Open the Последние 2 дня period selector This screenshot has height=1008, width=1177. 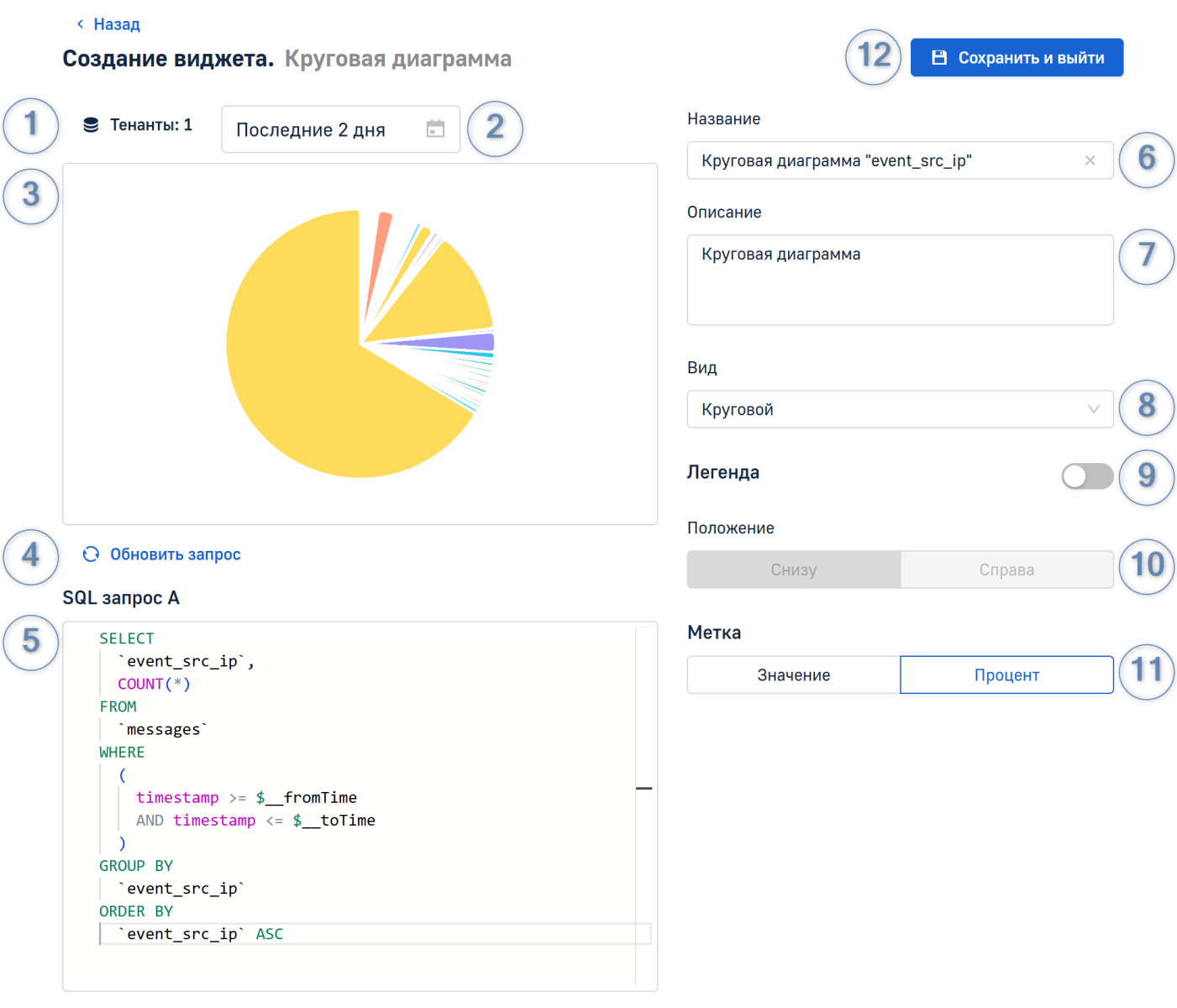(x=328, y=129)
